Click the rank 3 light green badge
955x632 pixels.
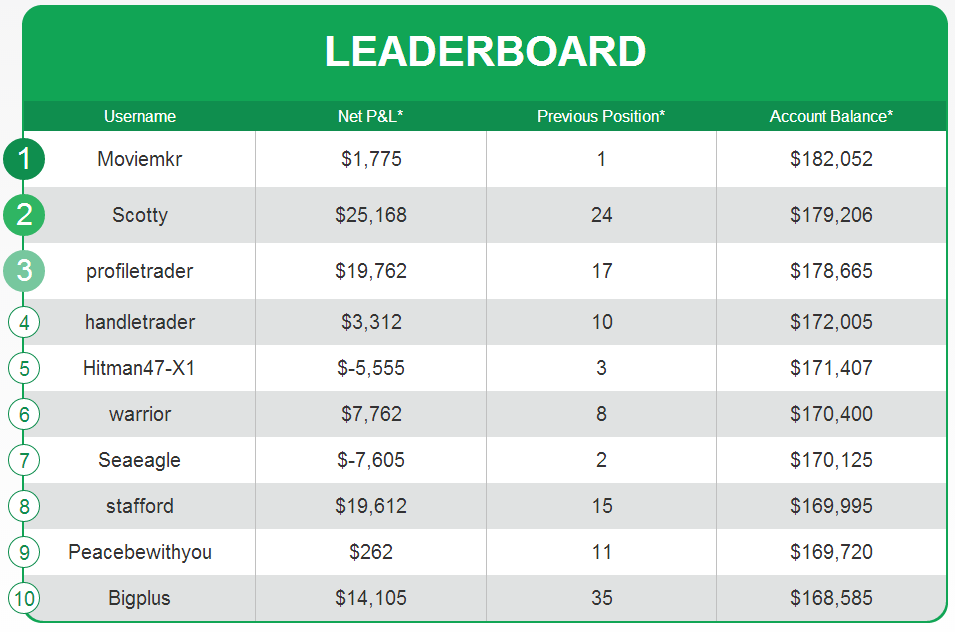coord(24,271)
